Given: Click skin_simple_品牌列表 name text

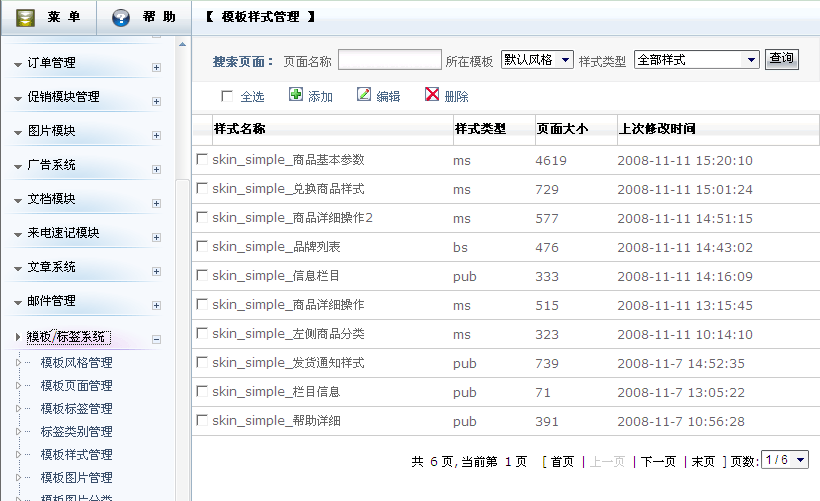Looking at the screenshot, I should point(276,247).
